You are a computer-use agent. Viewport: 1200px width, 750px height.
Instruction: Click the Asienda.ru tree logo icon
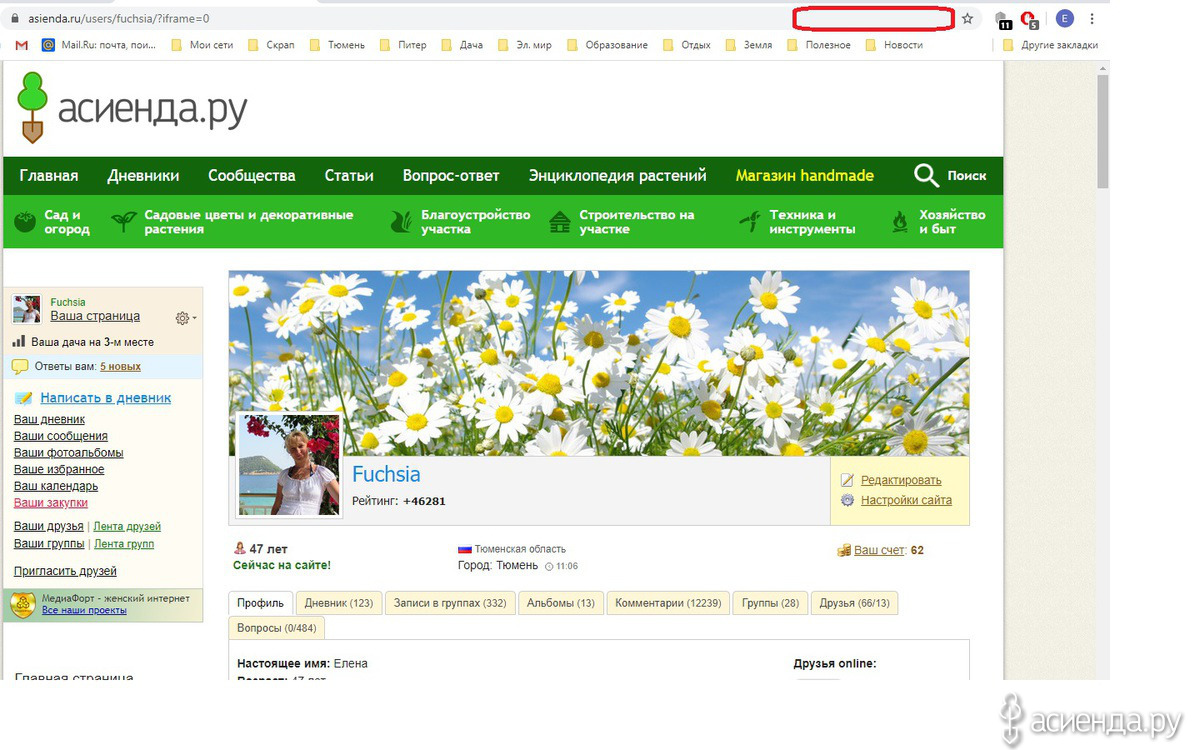click(32, 107)
